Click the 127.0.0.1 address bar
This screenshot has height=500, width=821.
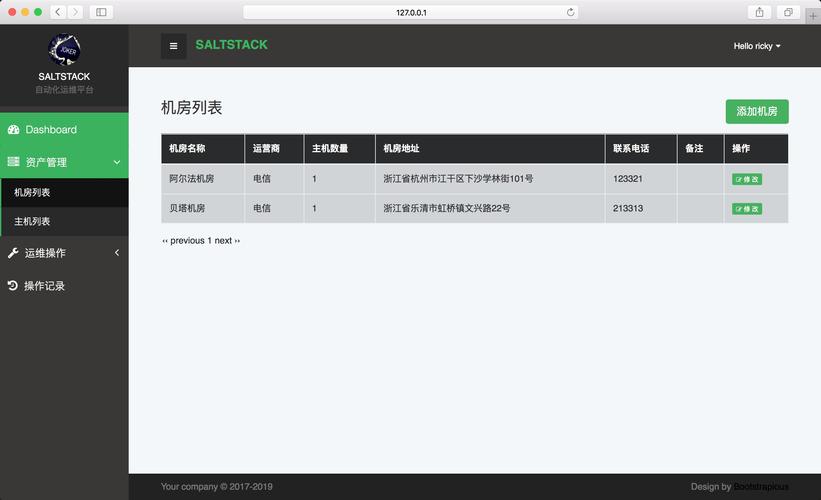click(411, 12)
